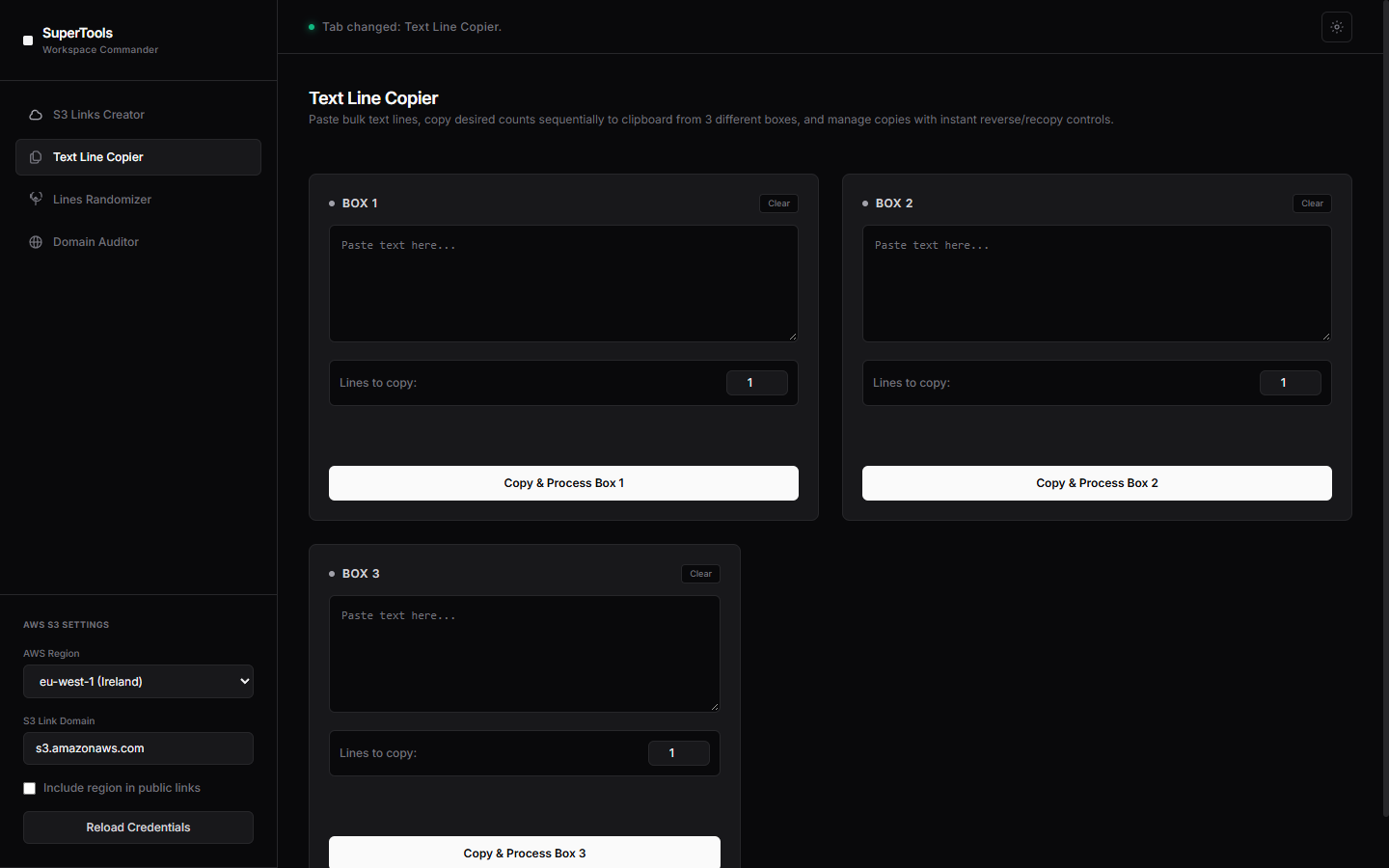Click the 'BOX 3' panel title
Screen dimensions: 1389x868
361,574
